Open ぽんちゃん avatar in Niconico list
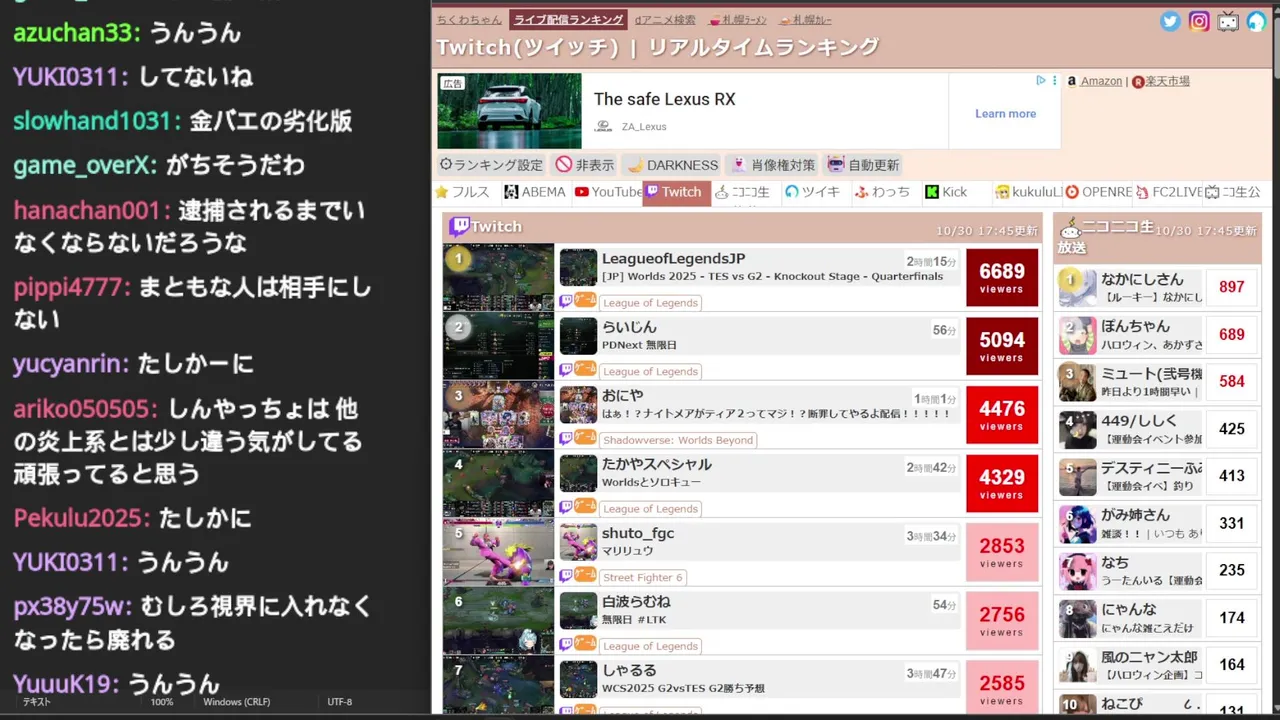Viewport: 1280px width, 720px height. 1078,334
